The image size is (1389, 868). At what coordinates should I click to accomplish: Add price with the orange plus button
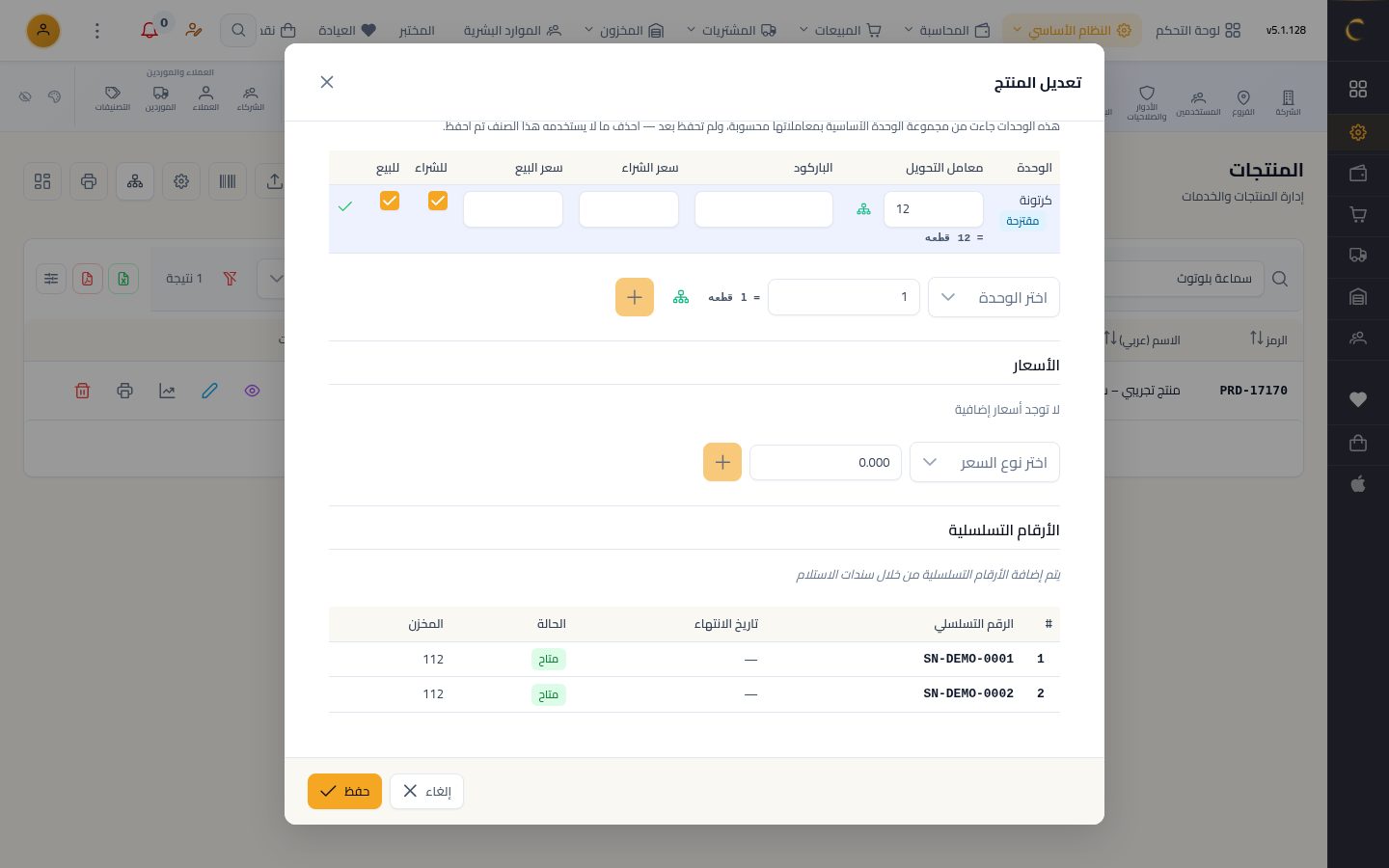coord(722,462)
